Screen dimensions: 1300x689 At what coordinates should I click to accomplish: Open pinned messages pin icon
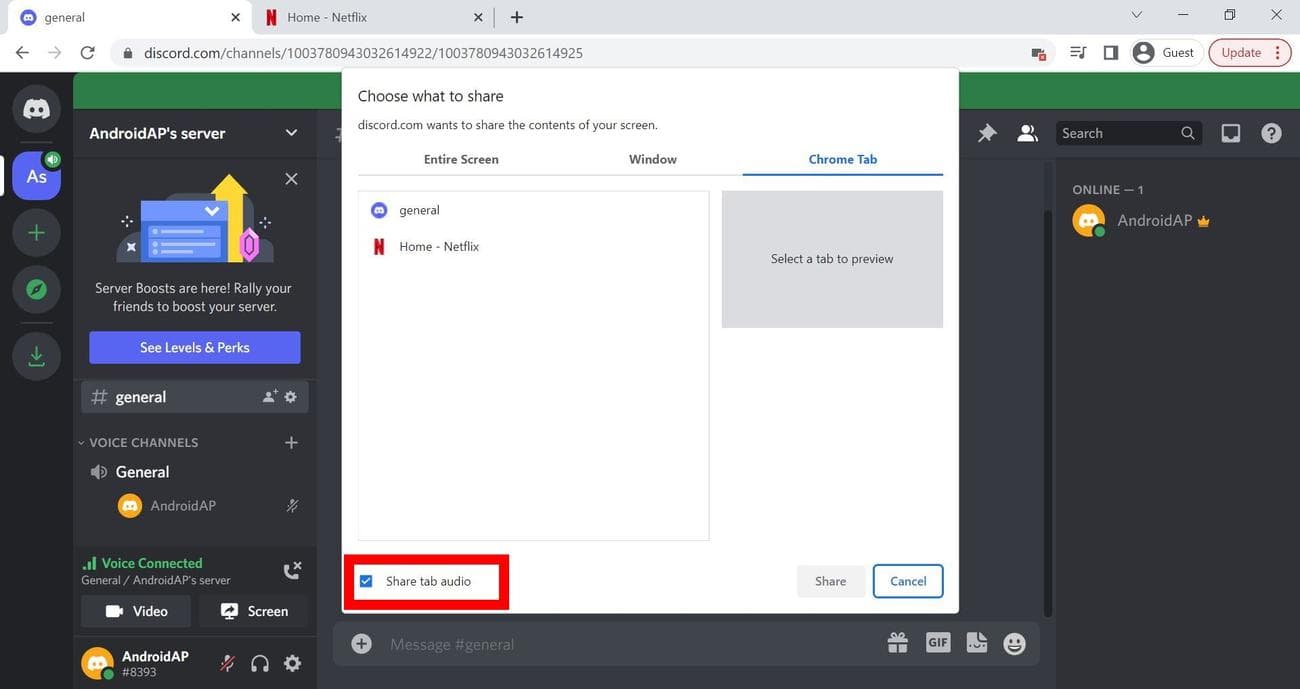pyautogui.click(x=987, y=133)
